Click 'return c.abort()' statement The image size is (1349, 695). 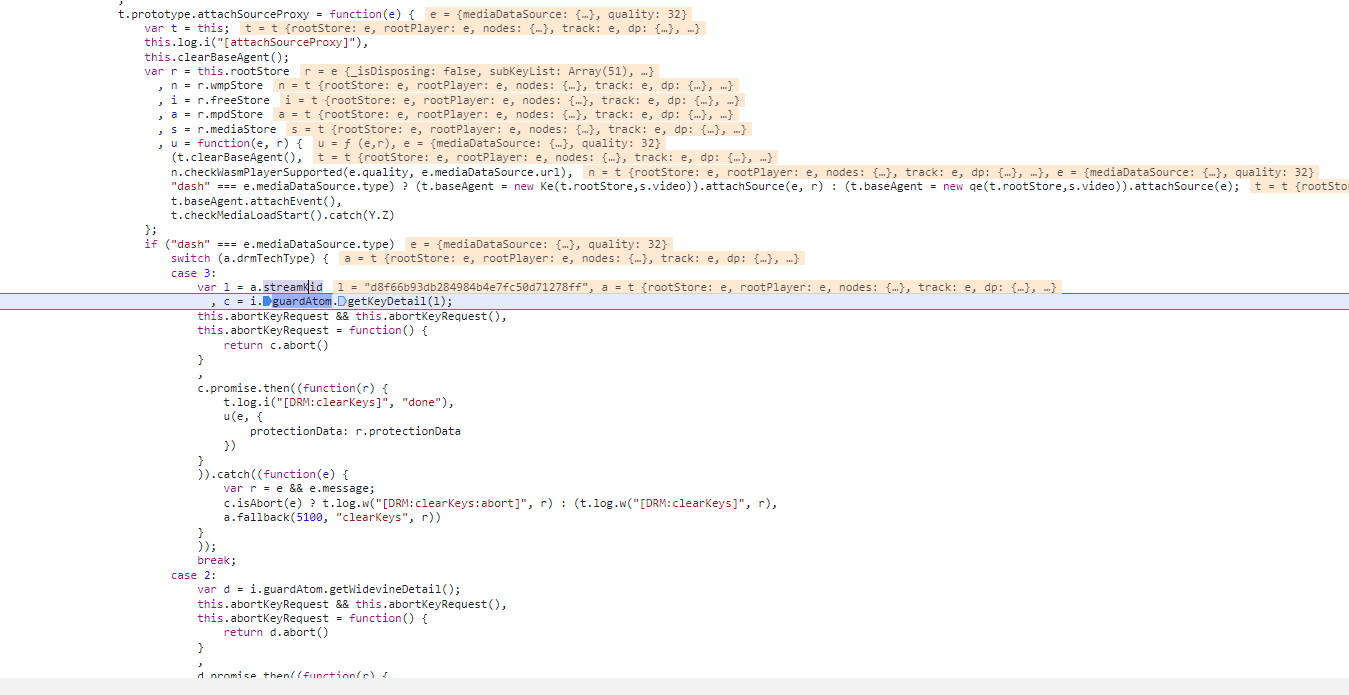tap(276, 345)
